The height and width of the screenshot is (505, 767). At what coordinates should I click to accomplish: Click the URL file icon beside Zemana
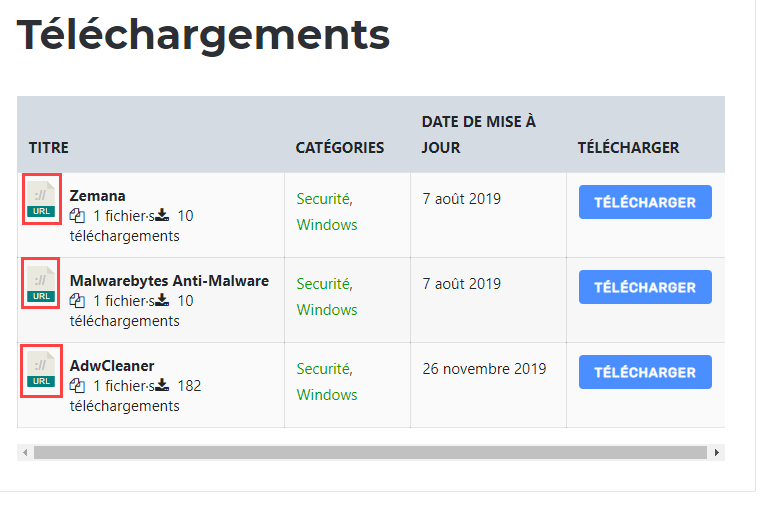[x=42, y=199]
